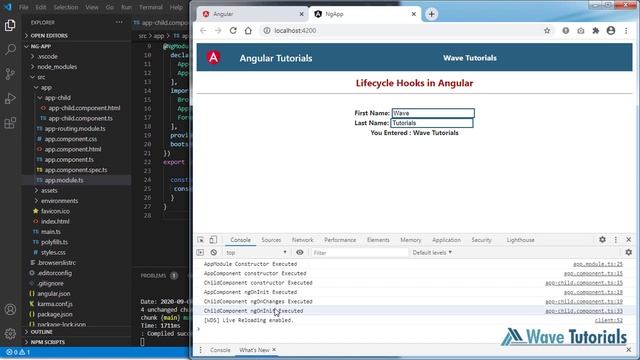Click the browser Back arrow
This screenshot has width=640, height=360.
[203, 31]
